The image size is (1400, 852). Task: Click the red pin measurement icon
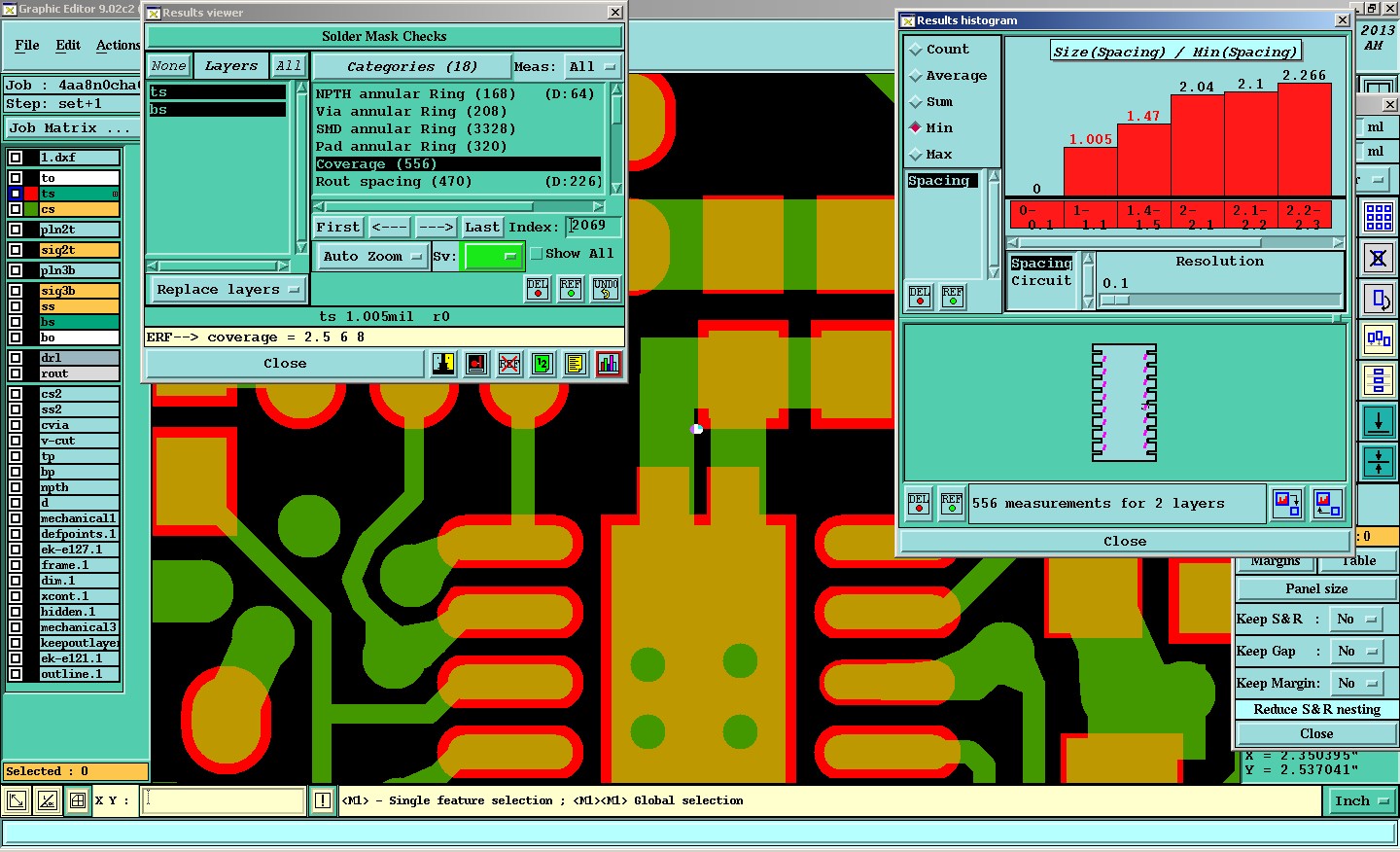tap(475, 364)
